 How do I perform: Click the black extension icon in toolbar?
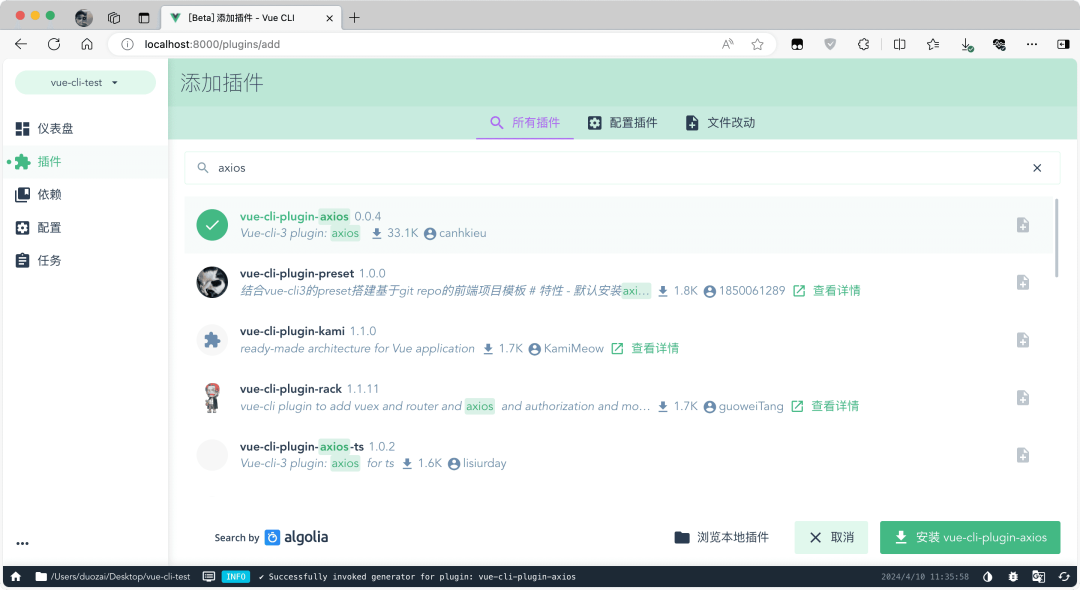(797, 44)
